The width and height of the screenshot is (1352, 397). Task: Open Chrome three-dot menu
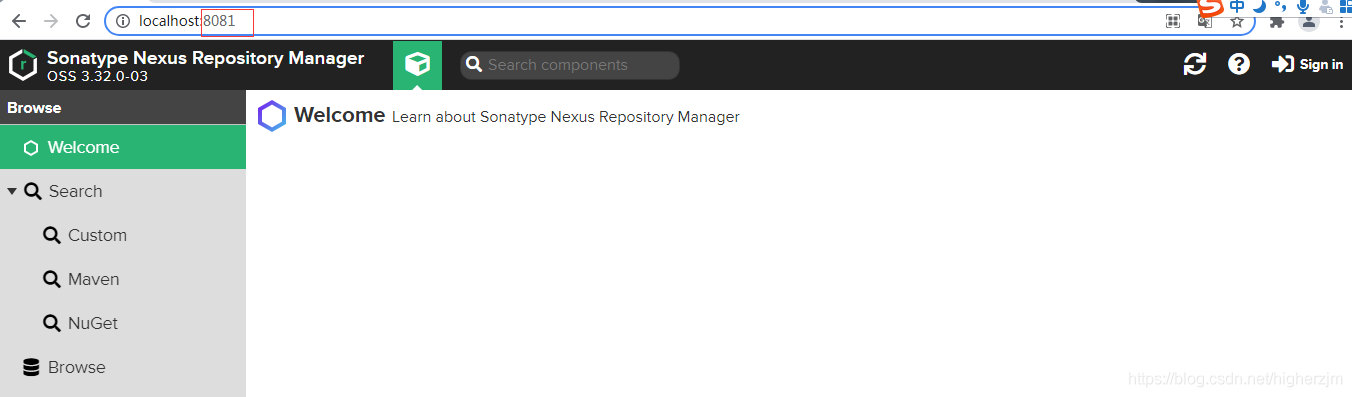pos(1340,21)
